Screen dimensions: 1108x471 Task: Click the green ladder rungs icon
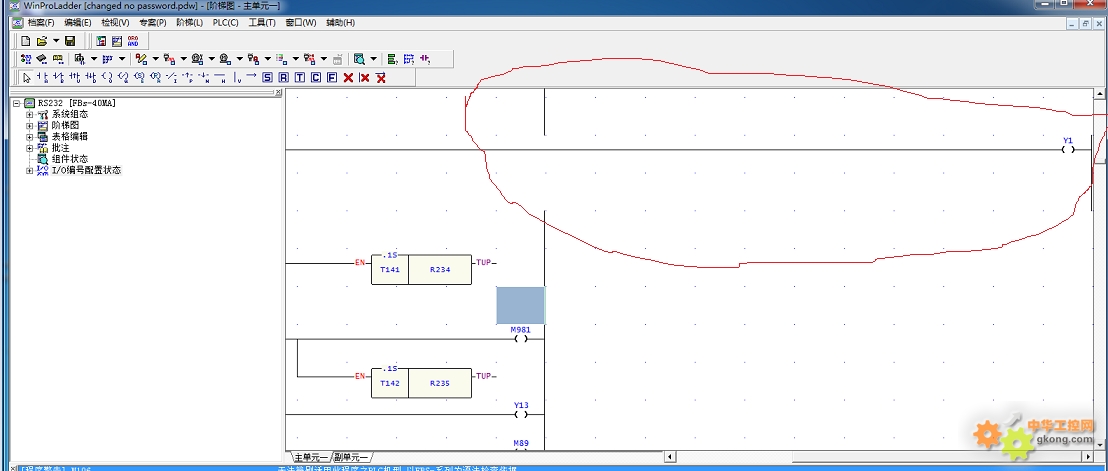(x=392, y=59)
